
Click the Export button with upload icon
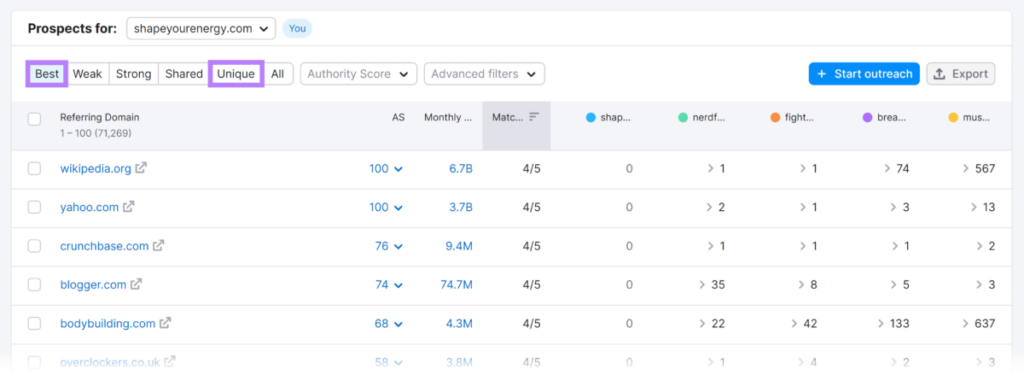[961, 74]
